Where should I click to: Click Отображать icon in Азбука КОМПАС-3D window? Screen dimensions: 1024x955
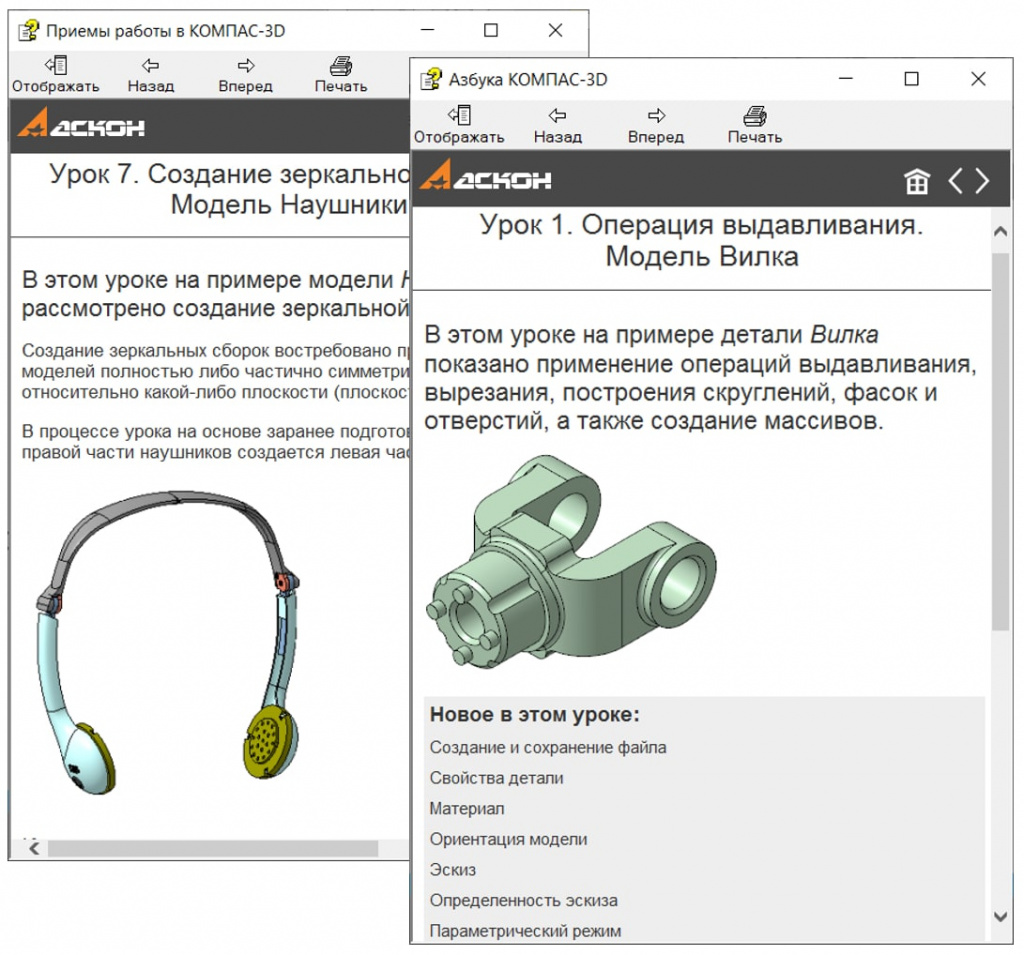[459, 116]
